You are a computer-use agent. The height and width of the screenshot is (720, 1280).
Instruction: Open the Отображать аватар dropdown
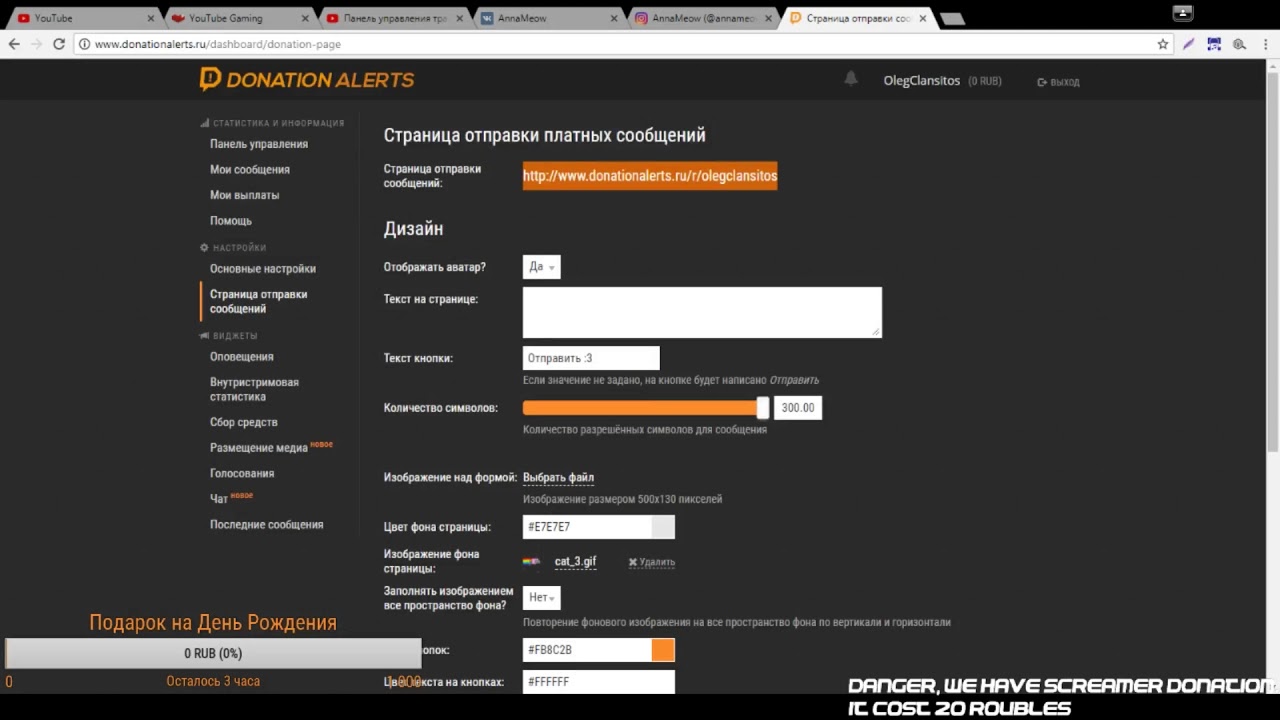[x=541, y=267]
